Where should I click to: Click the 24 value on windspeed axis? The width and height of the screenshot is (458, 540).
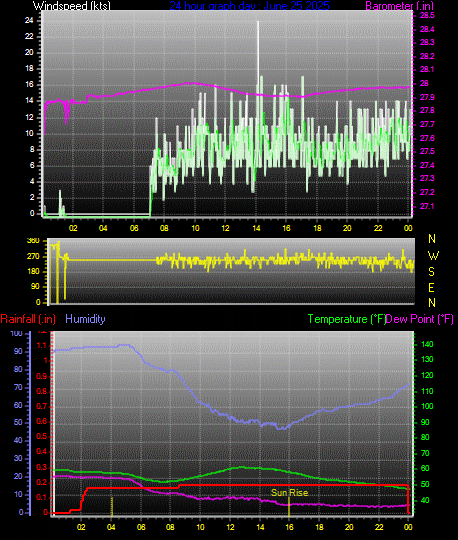pos(29,20)
